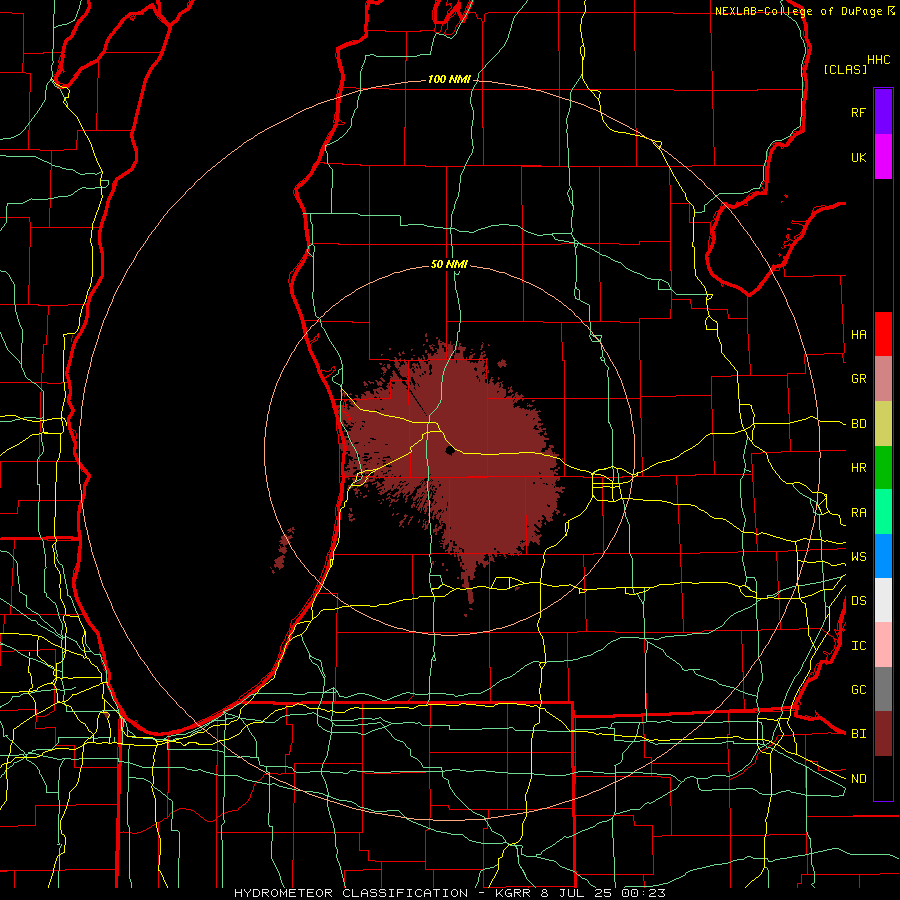Click the brown BI legend color swatch
This screenshot has width=900, height=900.
click(x=883, y=734)
